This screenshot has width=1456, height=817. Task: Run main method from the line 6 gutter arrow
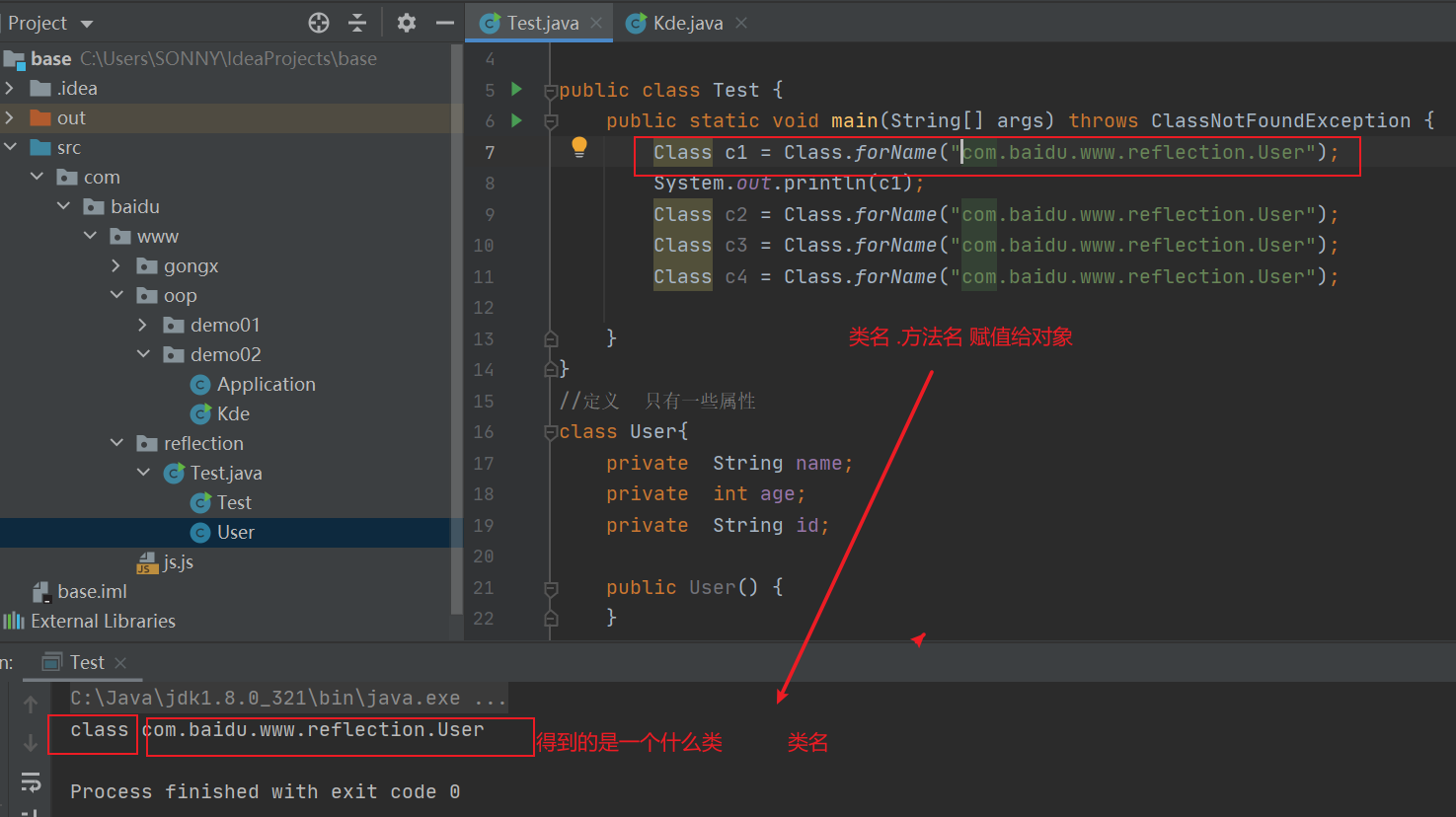coord(516,120)
